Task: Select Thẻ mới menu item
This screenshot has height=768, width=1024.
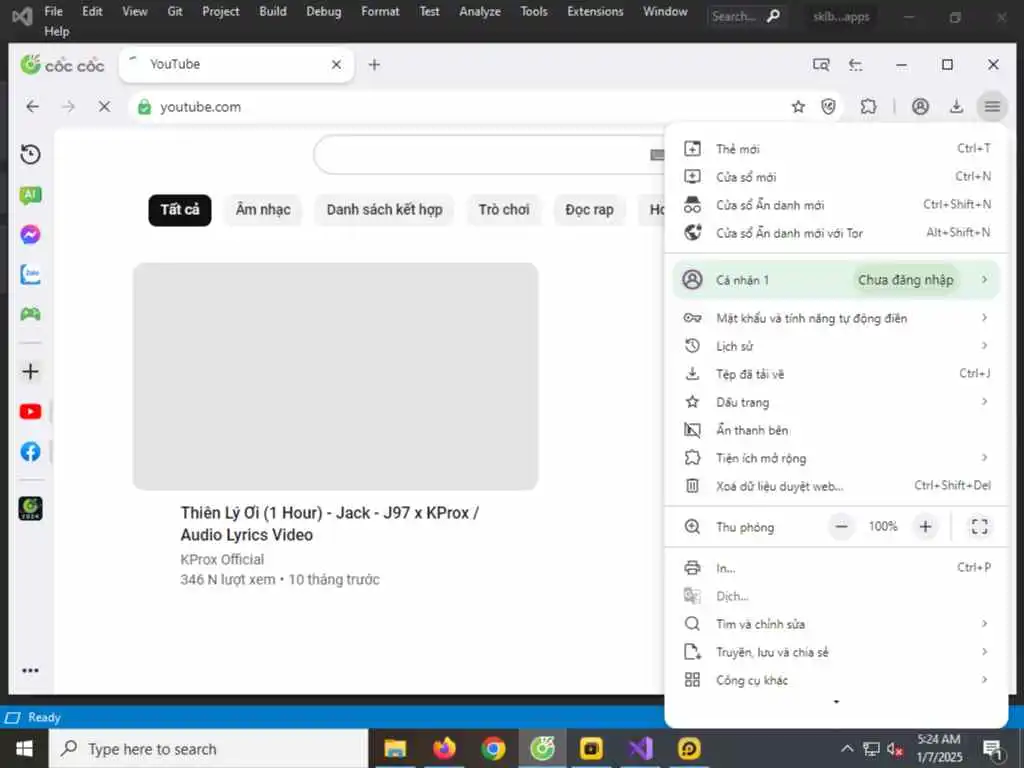Action: pyautogui.click(x=836, y=149)
